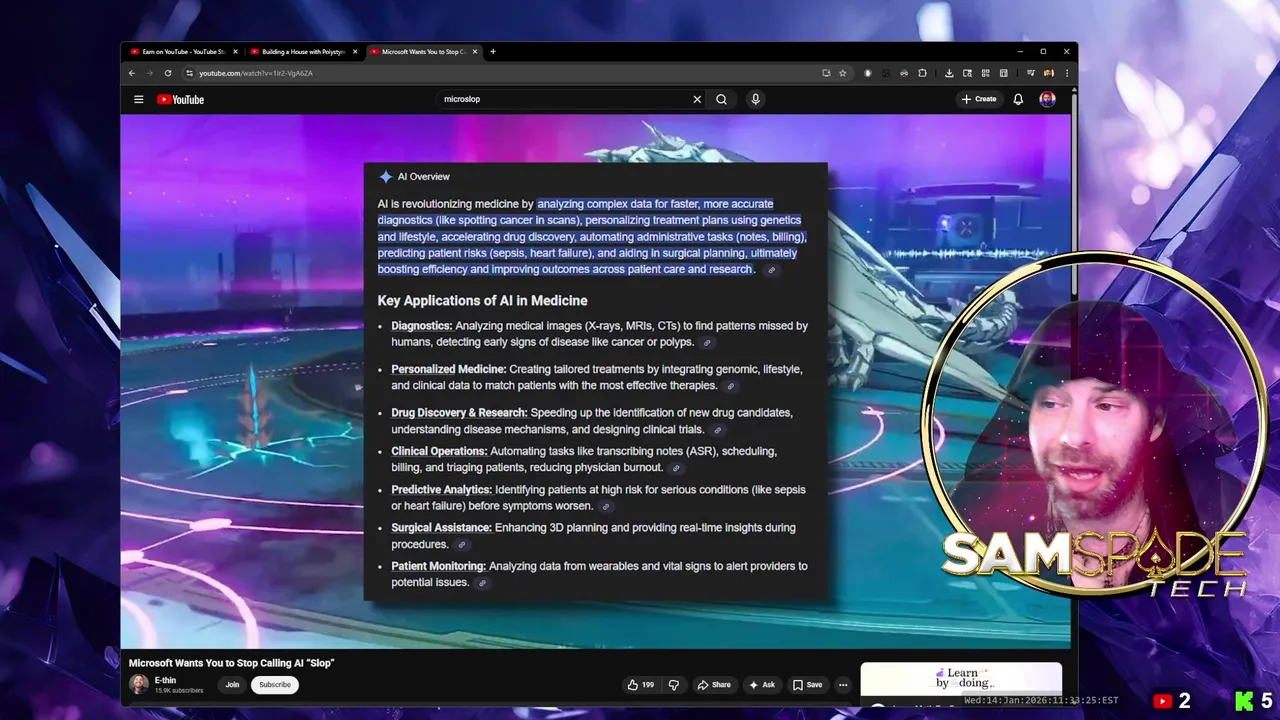Image resolution: width=1280 pixels, height=720 pixels.
Task: Open the media control music-note icon
Action: point(1031,73)
